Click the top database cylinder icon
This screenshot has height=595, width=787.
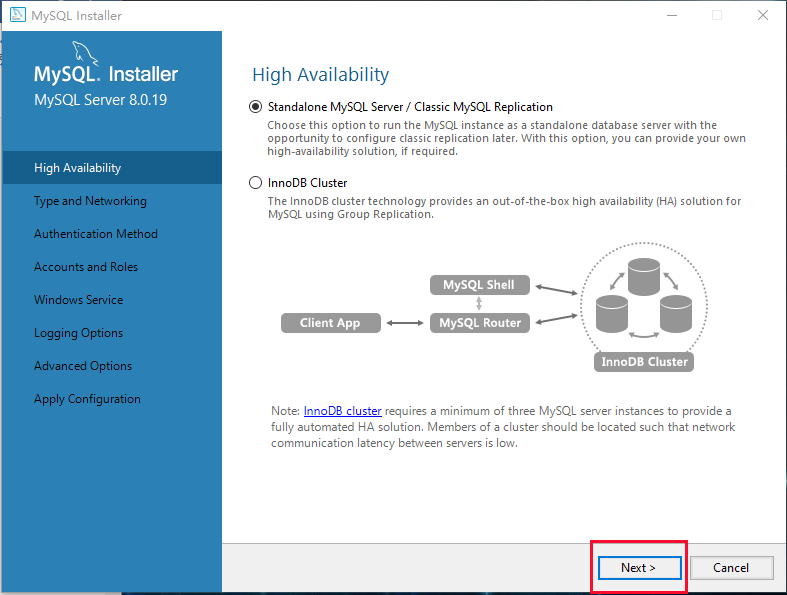coord(644,277)
